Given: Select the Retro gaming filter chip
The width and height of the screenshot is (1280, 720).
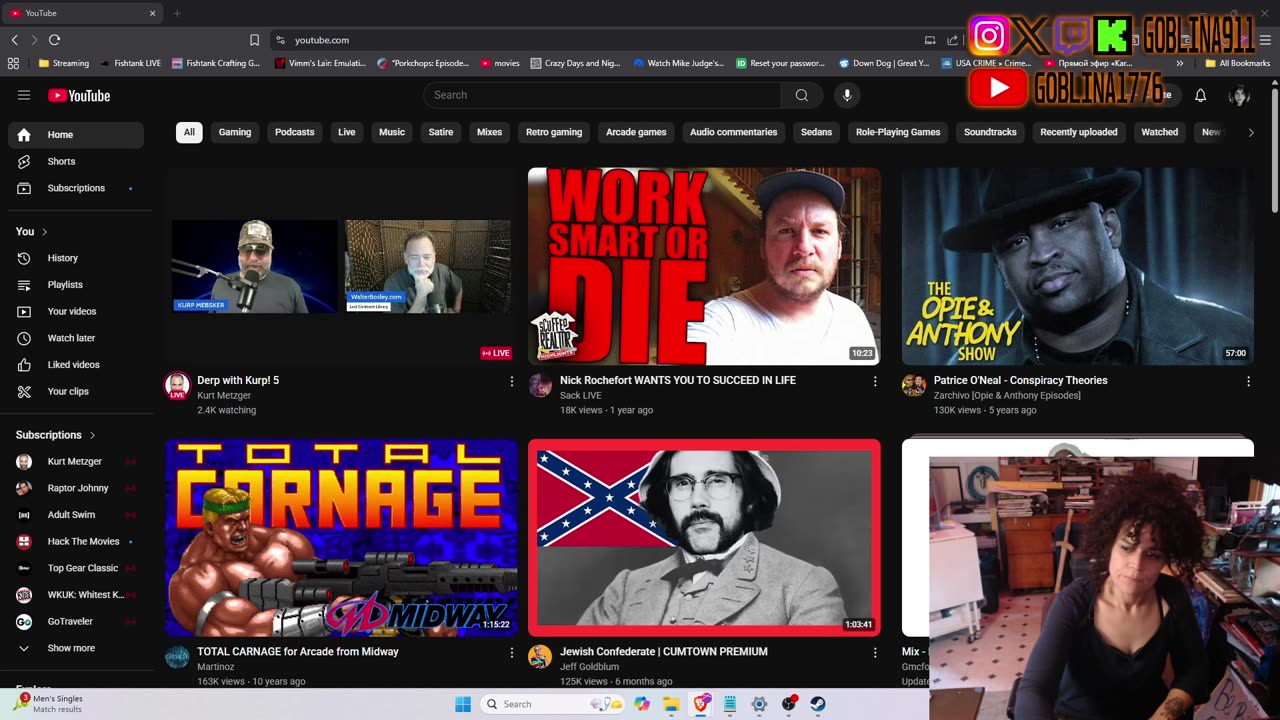Looking at the screenshot, I should coord(554,132).
